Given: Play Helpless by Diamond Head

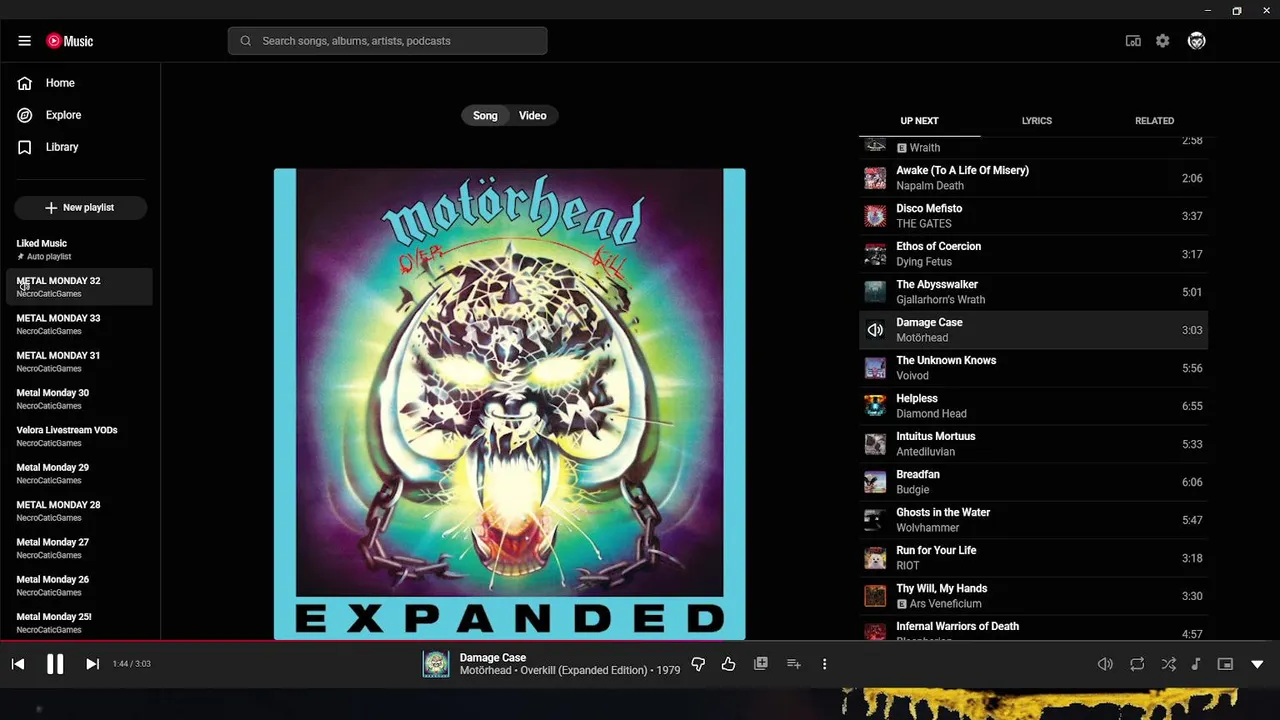Looking at the screenshot, I should click(1034, 406).
